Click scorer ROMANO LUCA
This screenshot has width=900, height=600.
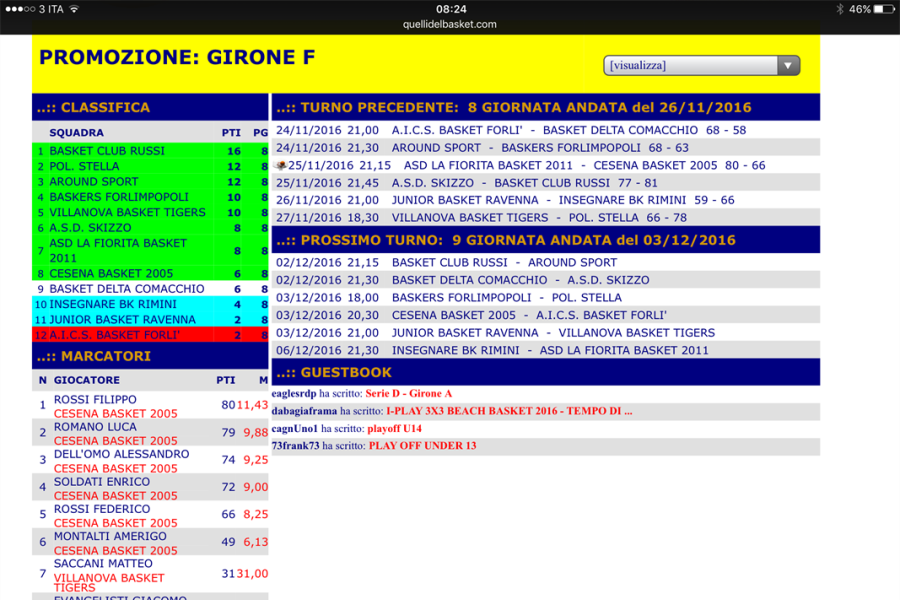click(95, 427)
